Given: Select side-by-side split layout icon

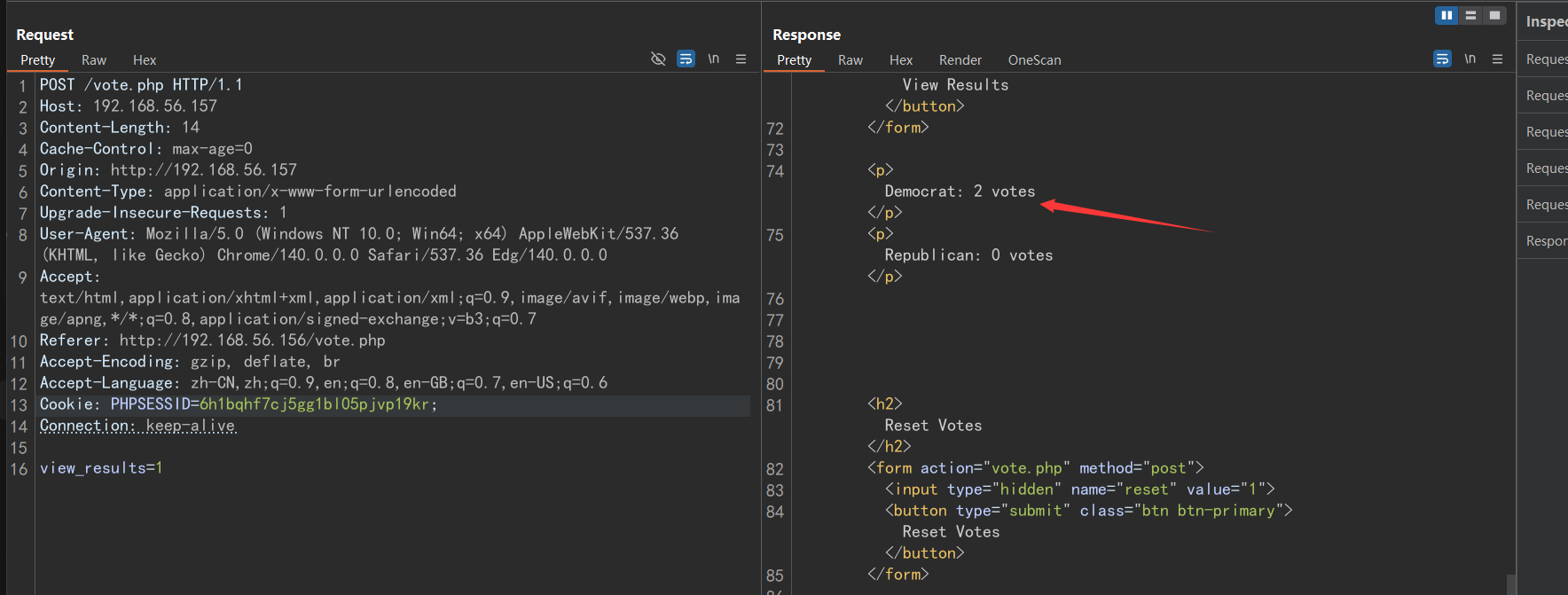Looking at the screenshot, I should (x=1446, y=15).
